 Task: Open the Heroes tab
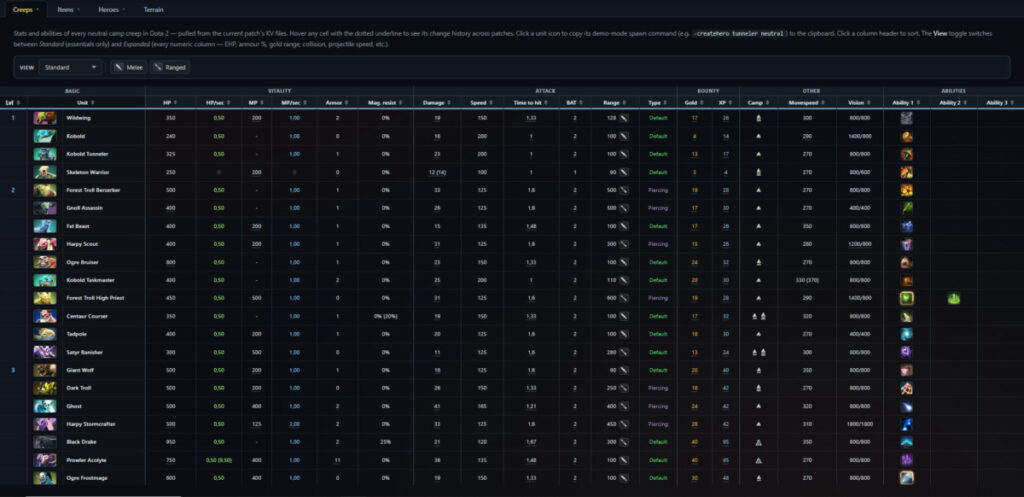[112, 10]
